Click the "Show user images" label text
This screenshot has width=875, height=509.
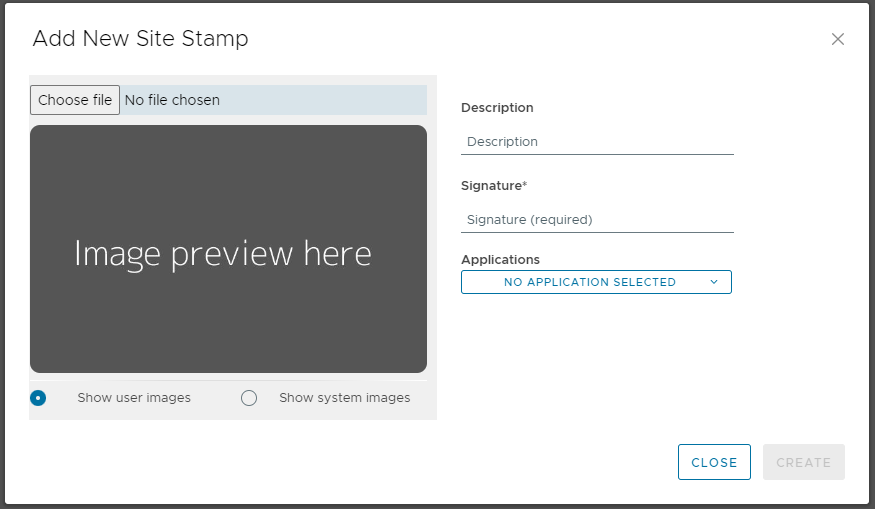[x=134, y=398]
